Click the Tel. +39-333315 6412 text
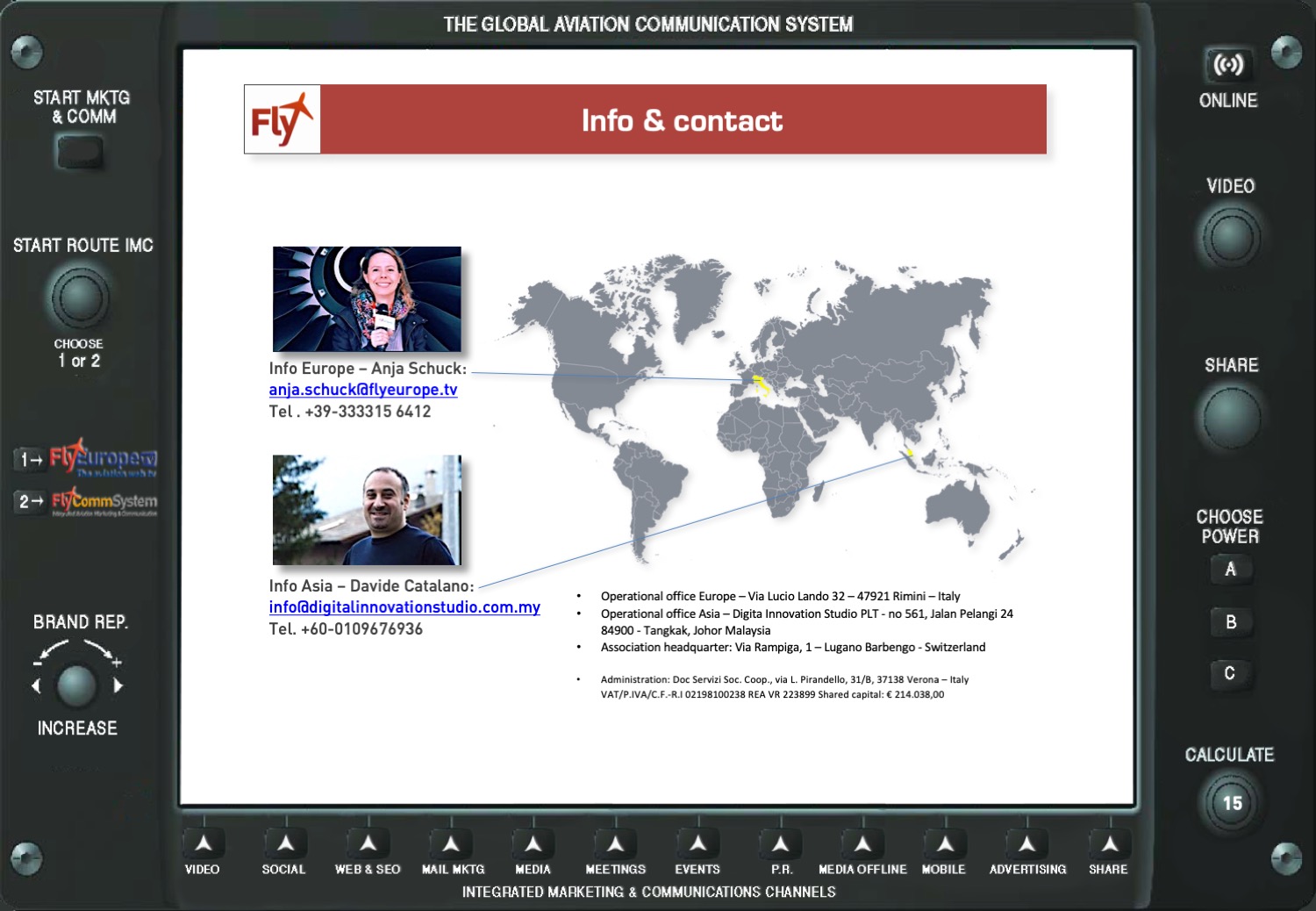Screen dimensions: 1316x911 point(350,412)
